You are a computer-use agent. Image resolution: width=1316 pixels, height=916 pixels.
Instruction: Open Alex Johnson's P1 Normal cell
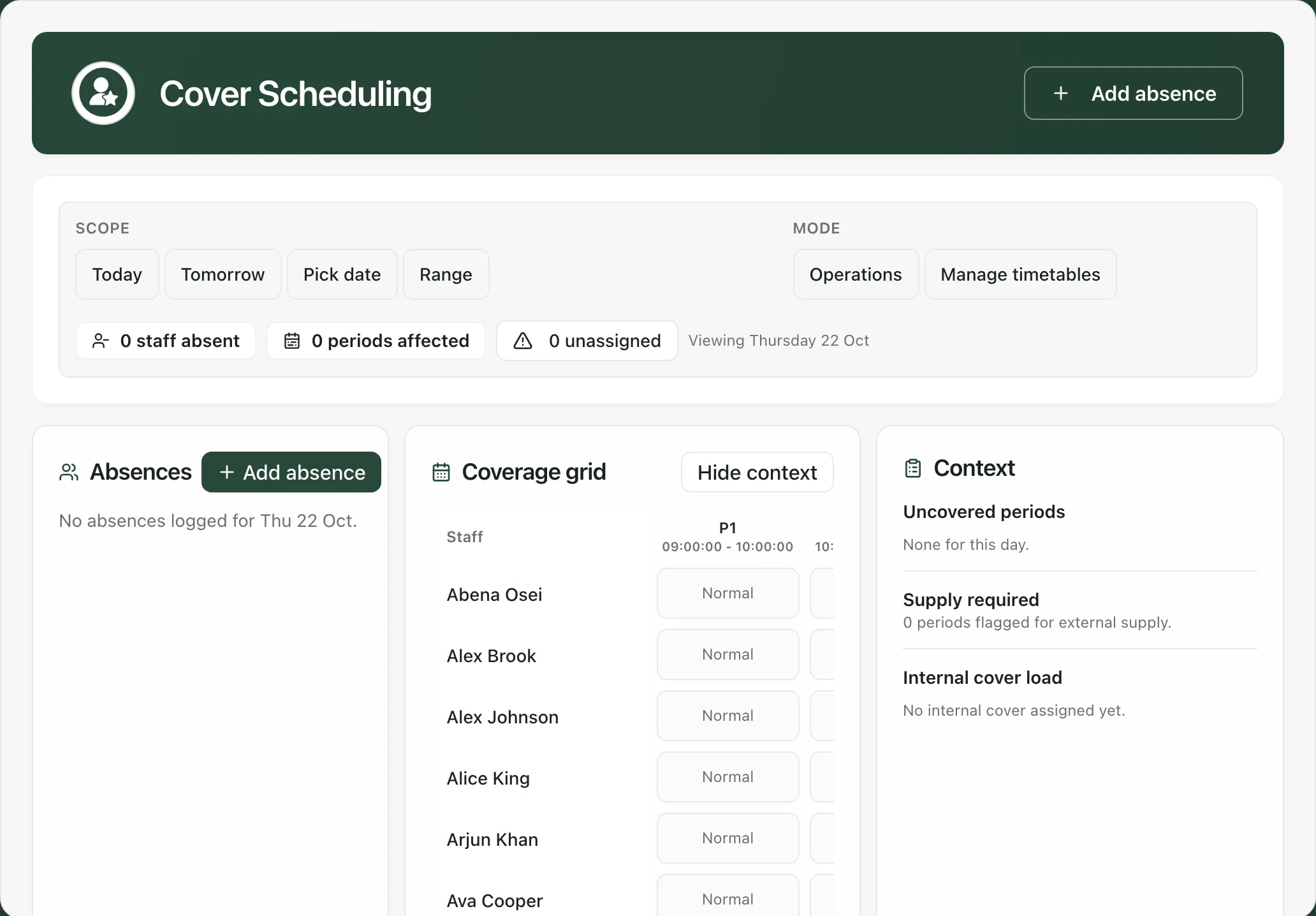pyautogui.click(x=727, y=716)
